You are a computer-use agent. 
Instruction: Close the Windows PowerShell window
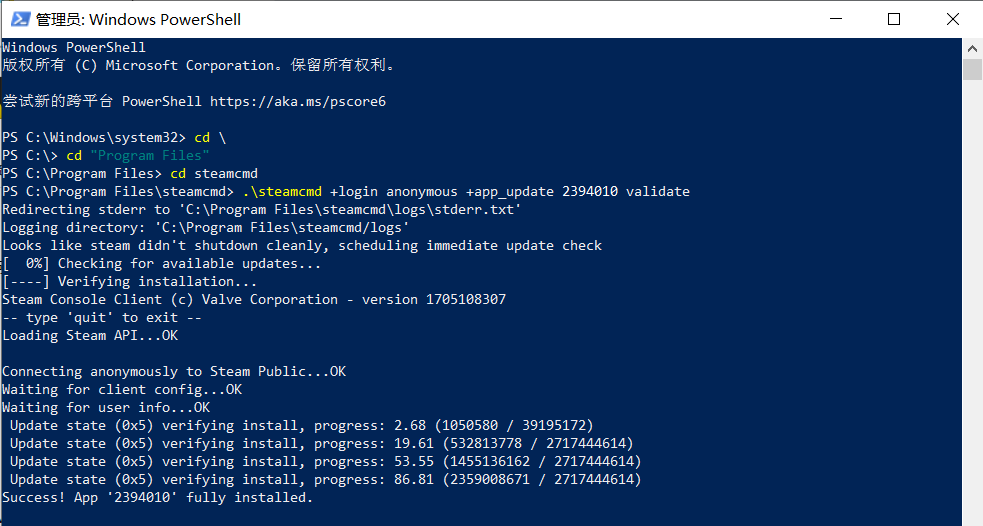(x=952, y=19)
